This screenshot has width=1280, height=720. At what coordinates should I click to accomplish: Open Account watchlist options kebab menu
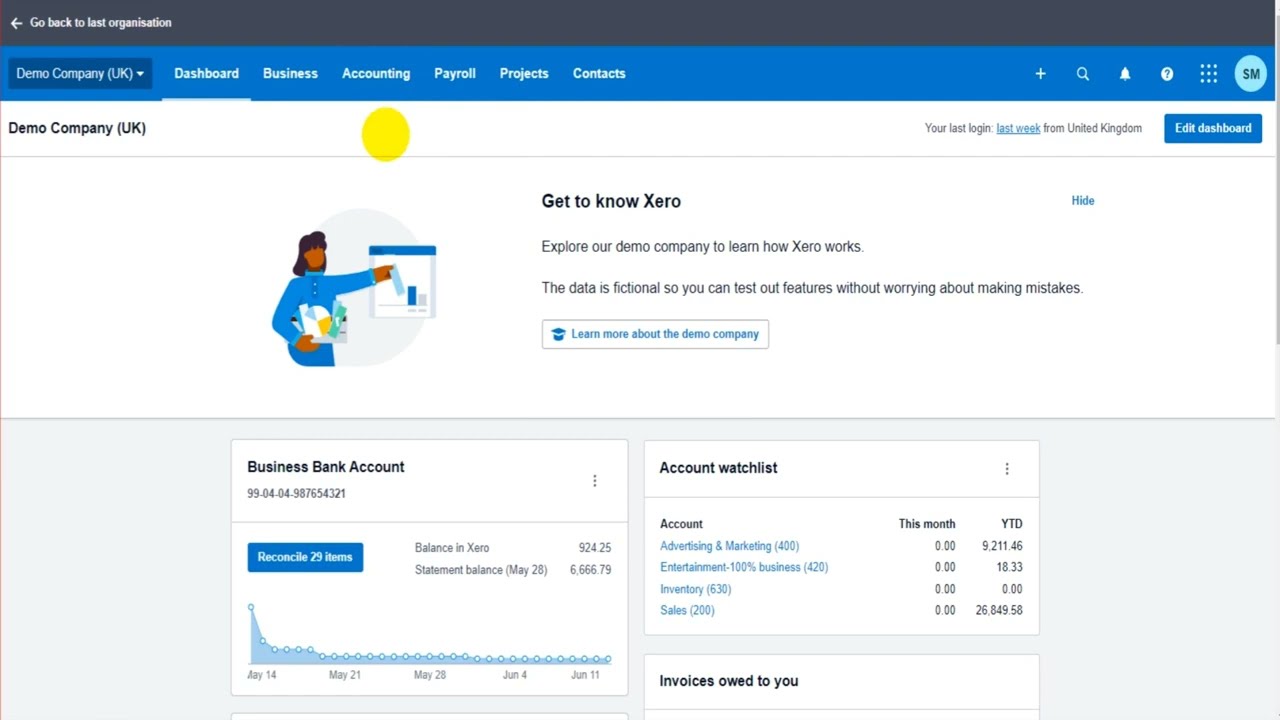click(1007, 468)
